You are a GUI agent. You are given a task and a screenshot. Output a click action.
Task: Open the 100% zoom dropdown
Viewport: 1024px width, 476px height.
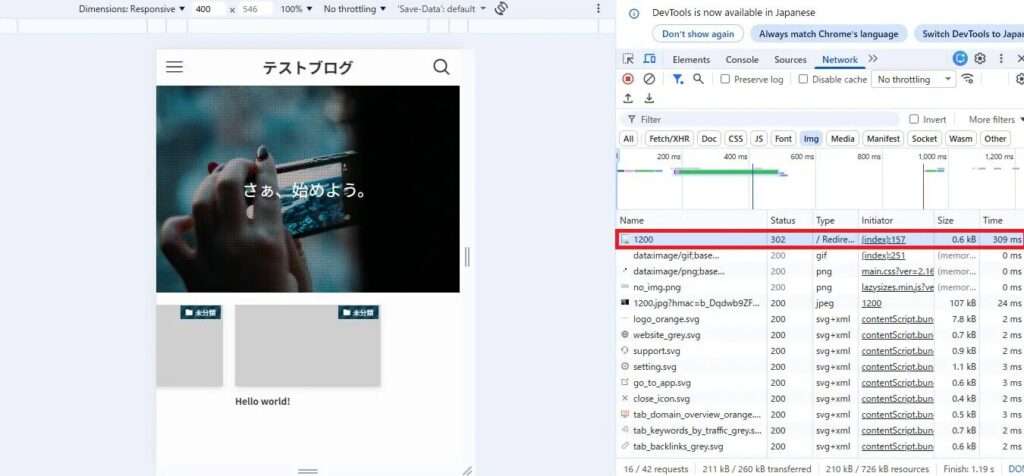[295, 9]
